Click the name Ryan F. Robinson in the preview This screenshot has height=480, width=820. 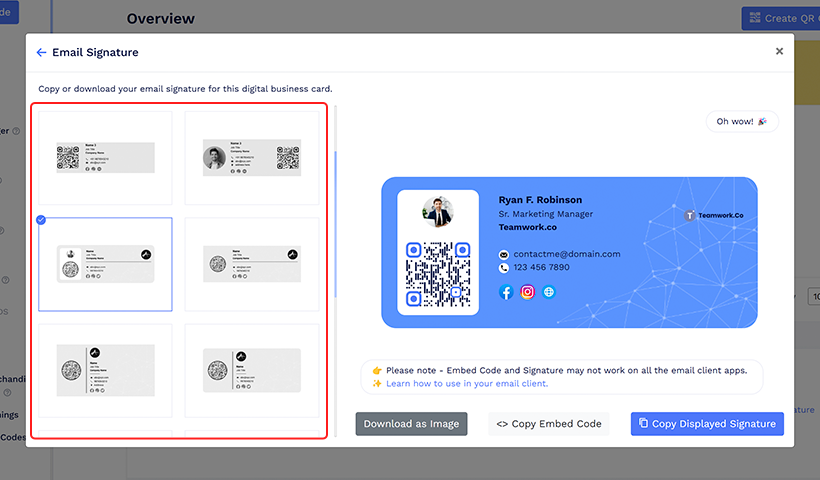point(540,200)
